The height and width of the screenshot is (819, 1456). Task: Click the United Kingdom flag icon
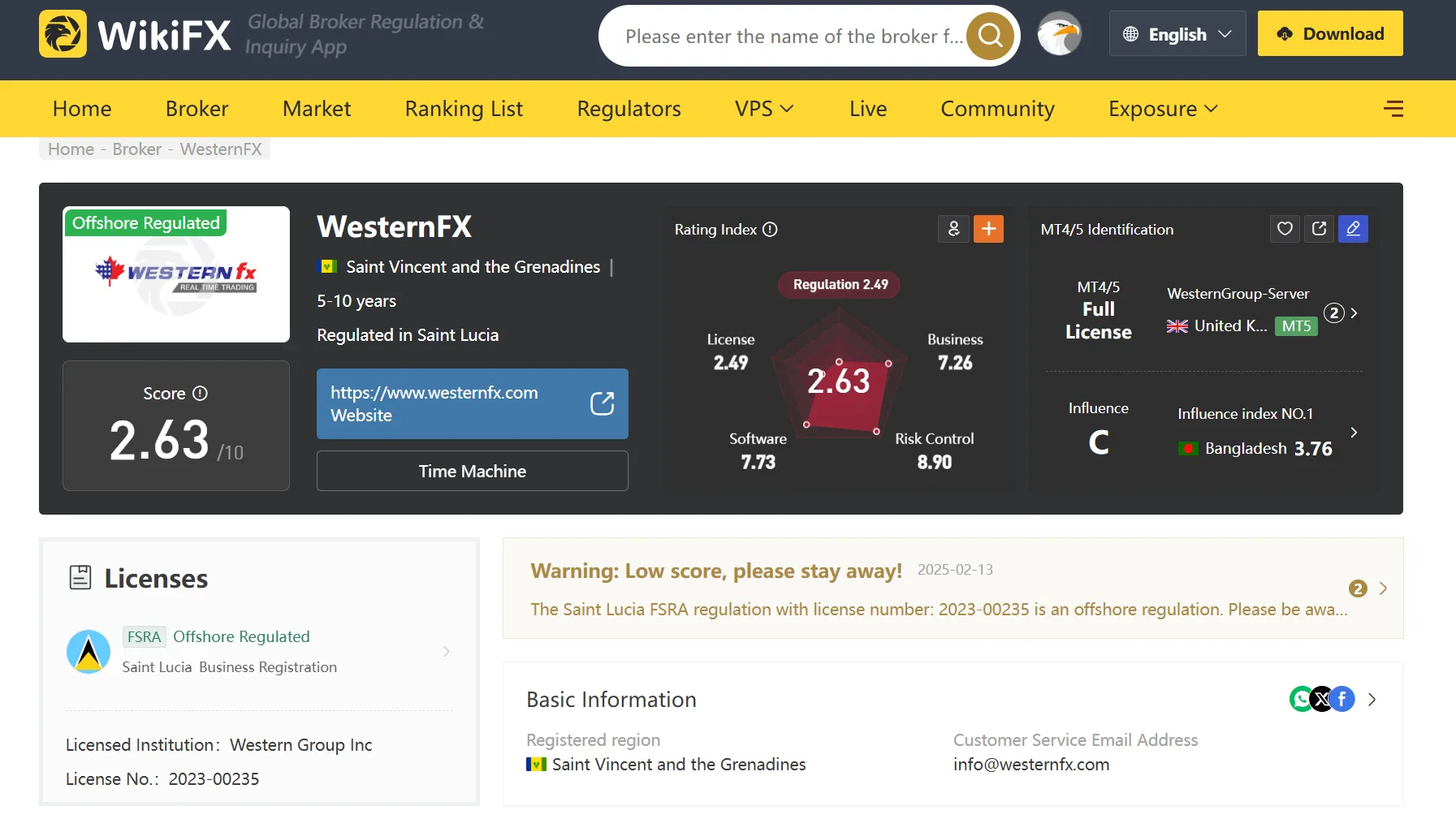(x=1177, y=326)
